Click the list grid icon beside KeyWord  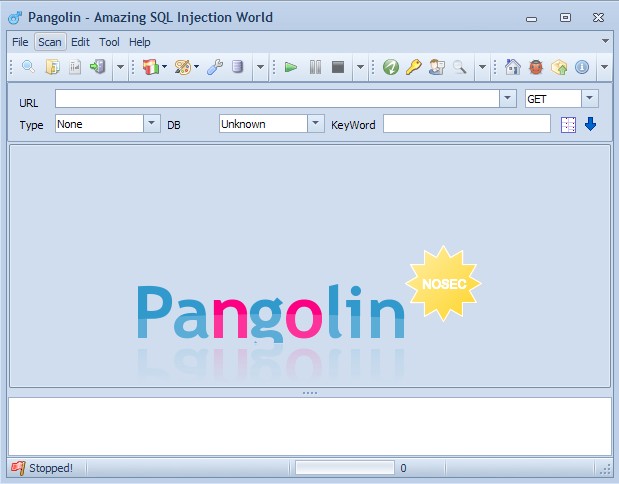[568, 125]
